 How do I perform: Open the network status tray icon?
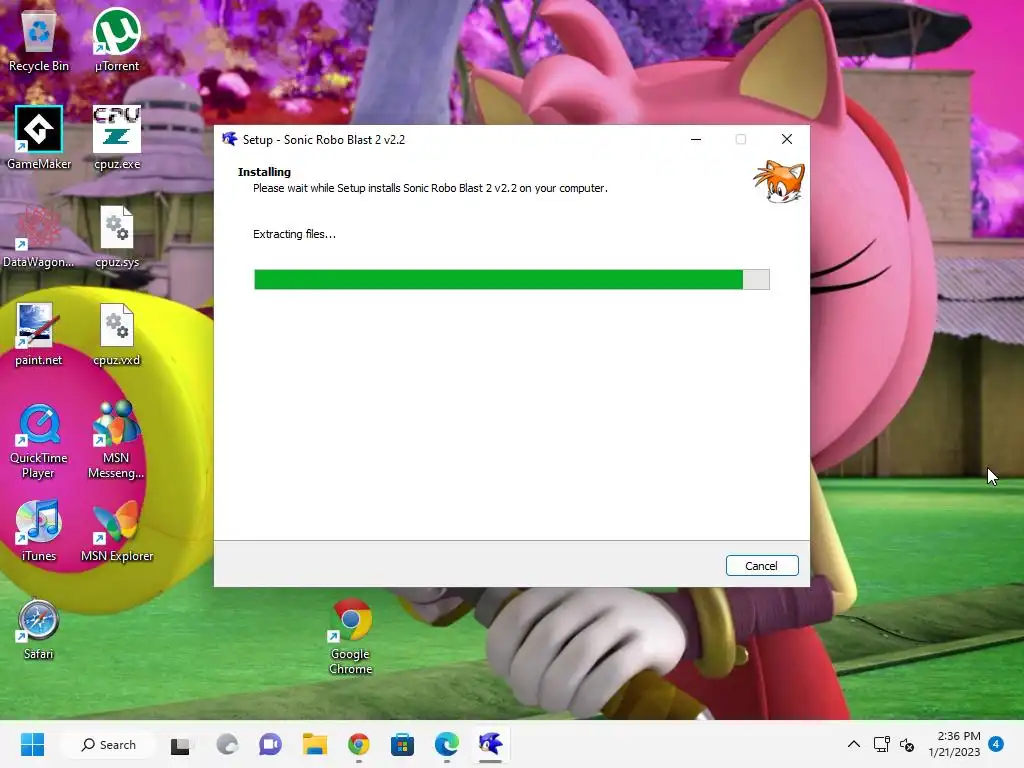click(x=882, y=744)
